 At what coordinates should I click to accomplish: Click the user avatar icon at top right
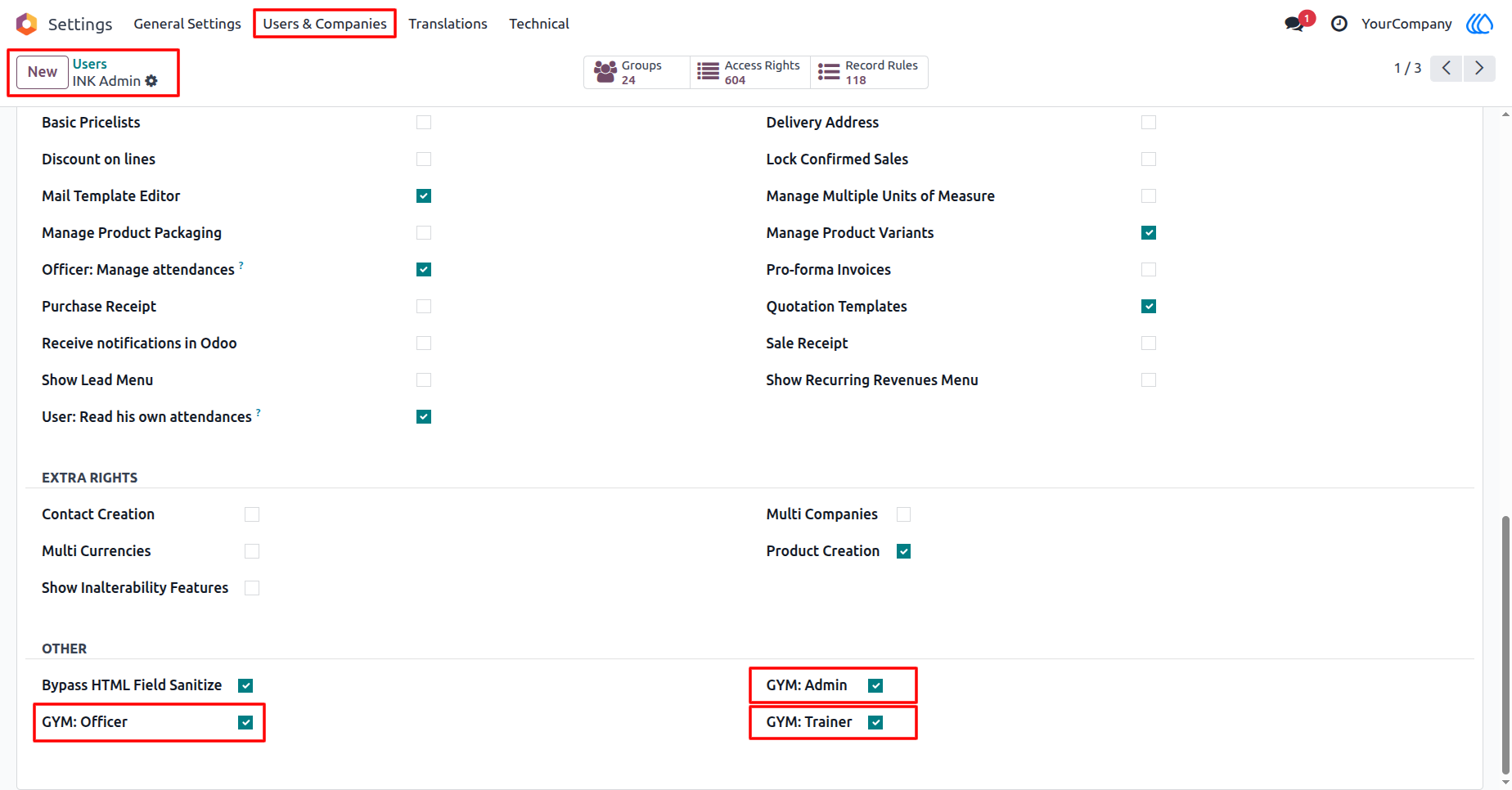click(1479, 24)
